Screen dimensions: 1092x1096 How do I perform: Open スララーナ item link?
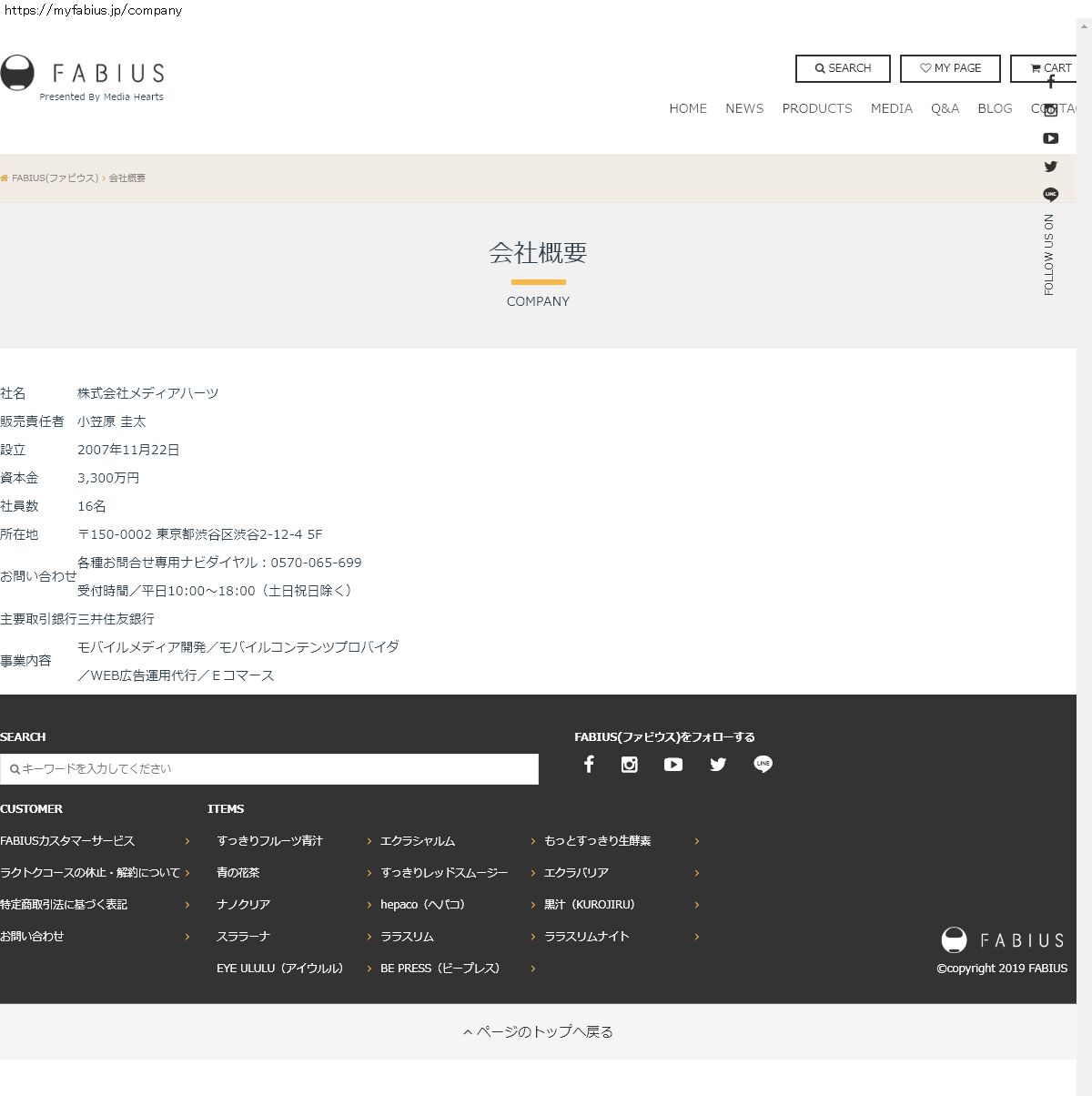(243, 937)
